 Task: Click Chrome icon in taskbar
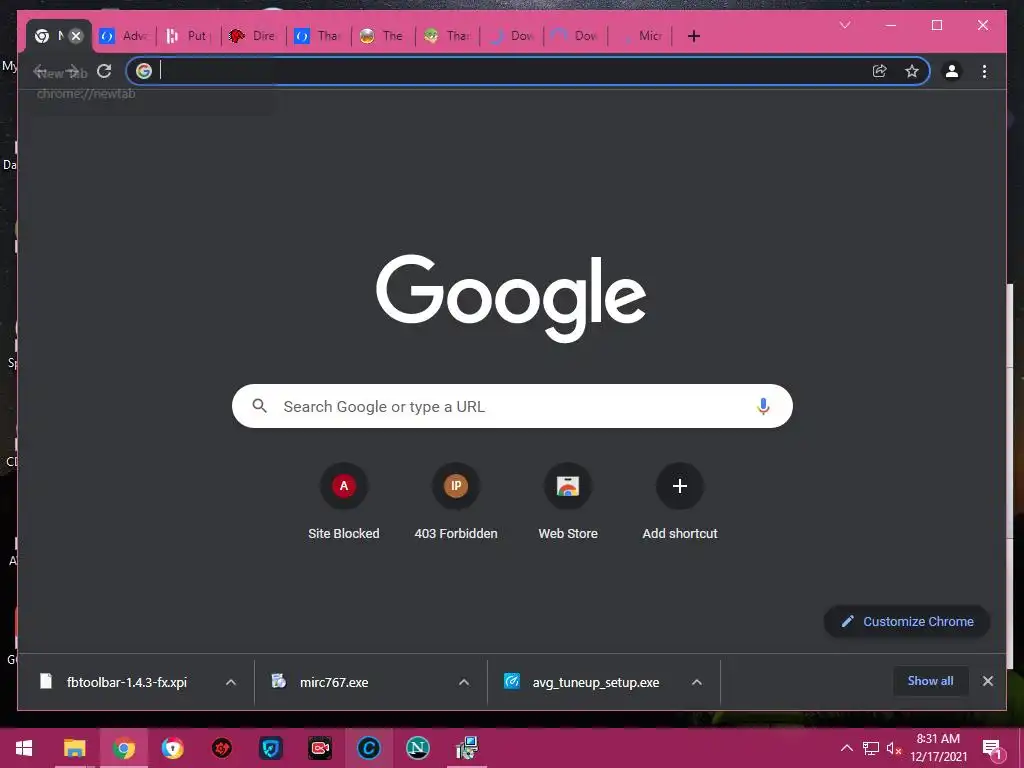[123, 748]
